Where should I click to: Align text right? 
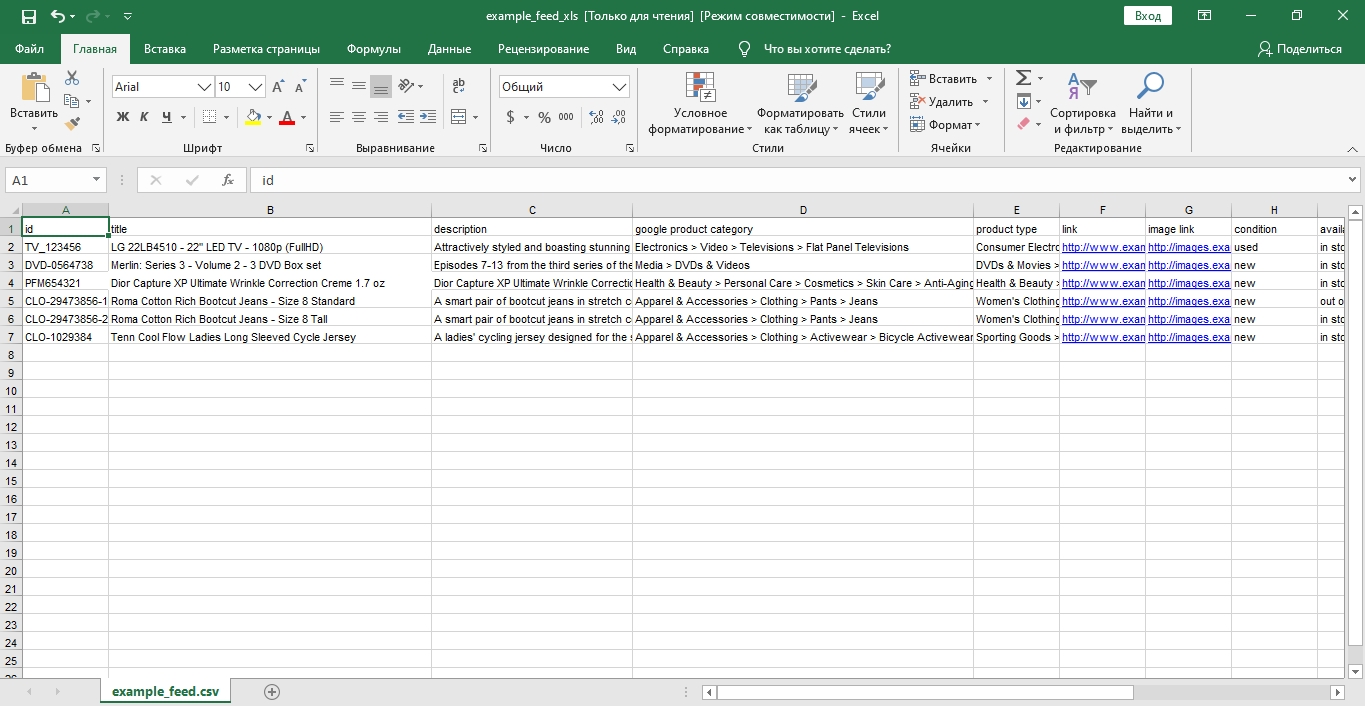point(381,117)
